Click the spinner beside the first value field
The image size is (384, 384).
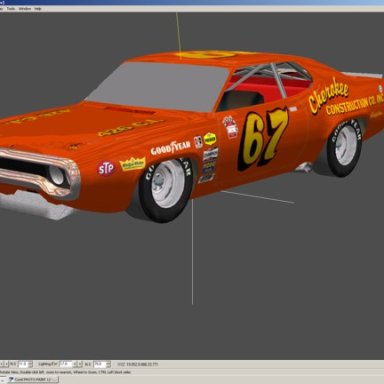30,364
